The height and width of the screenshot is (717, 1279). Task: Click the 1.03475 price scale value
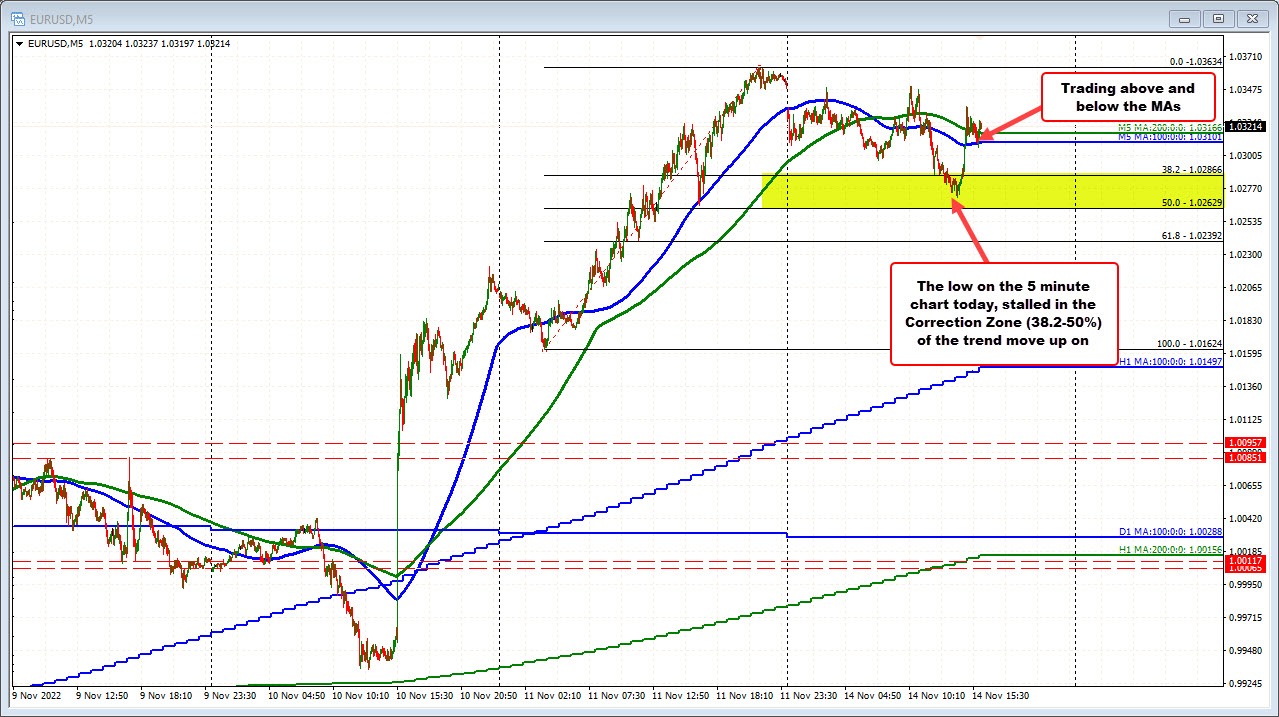(1246, 90)
